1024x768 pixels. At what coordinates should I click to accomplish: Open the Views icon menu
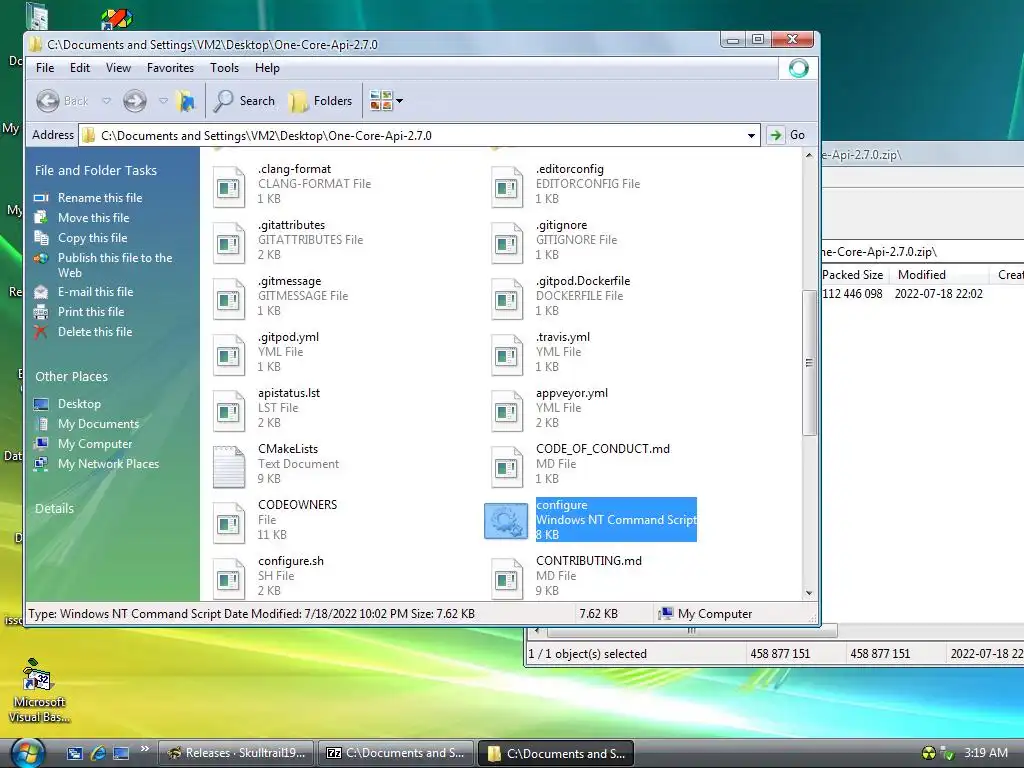click(381, 101)
